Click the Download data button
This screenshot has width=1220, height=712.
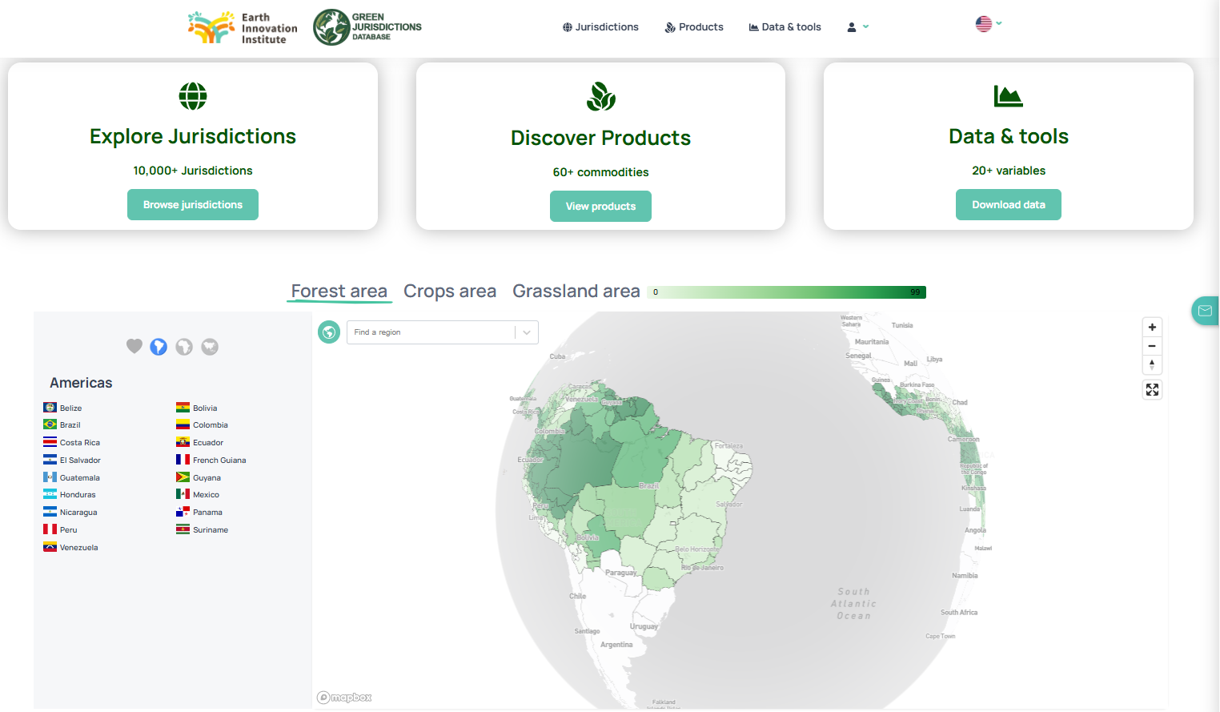coord(1009,205)
